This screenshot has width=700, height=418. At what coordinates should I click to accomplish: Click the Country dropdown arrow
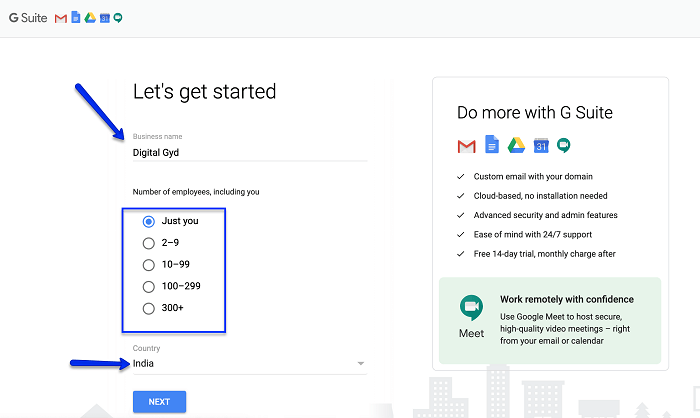point(361,364)
